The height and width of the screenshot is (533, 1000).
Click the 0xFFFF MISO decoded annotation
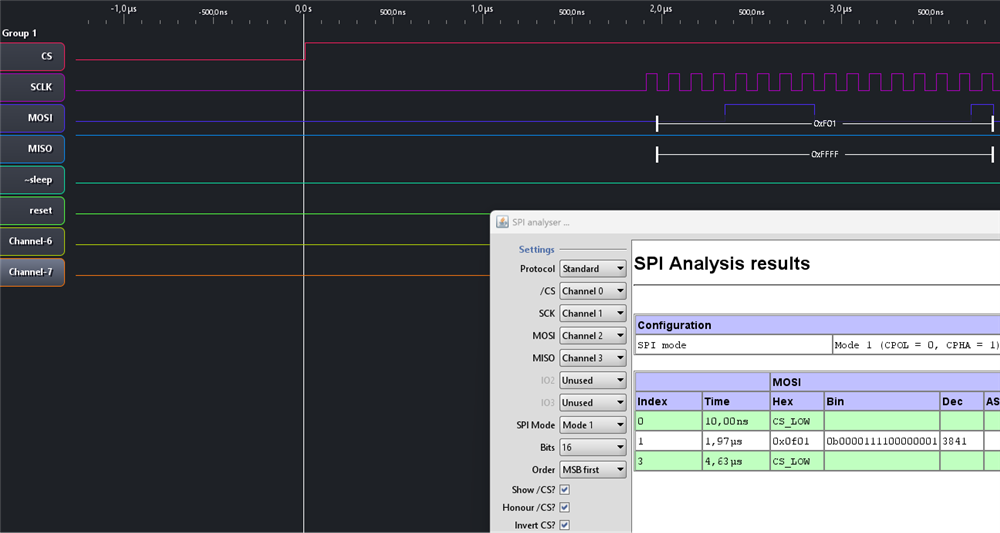pyautogui.click(x=825, y=154)
